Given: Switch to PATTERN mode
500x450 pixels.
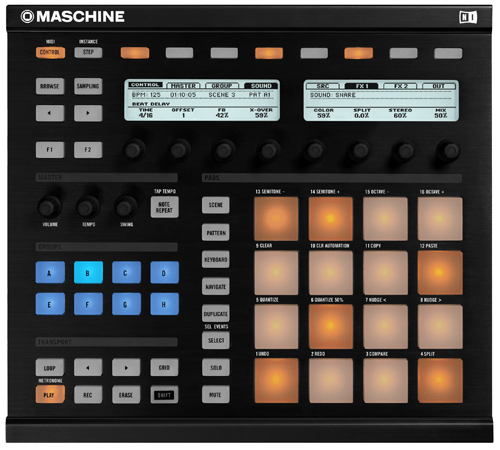Looking at the screenshot, I should (x=216, y=232).
